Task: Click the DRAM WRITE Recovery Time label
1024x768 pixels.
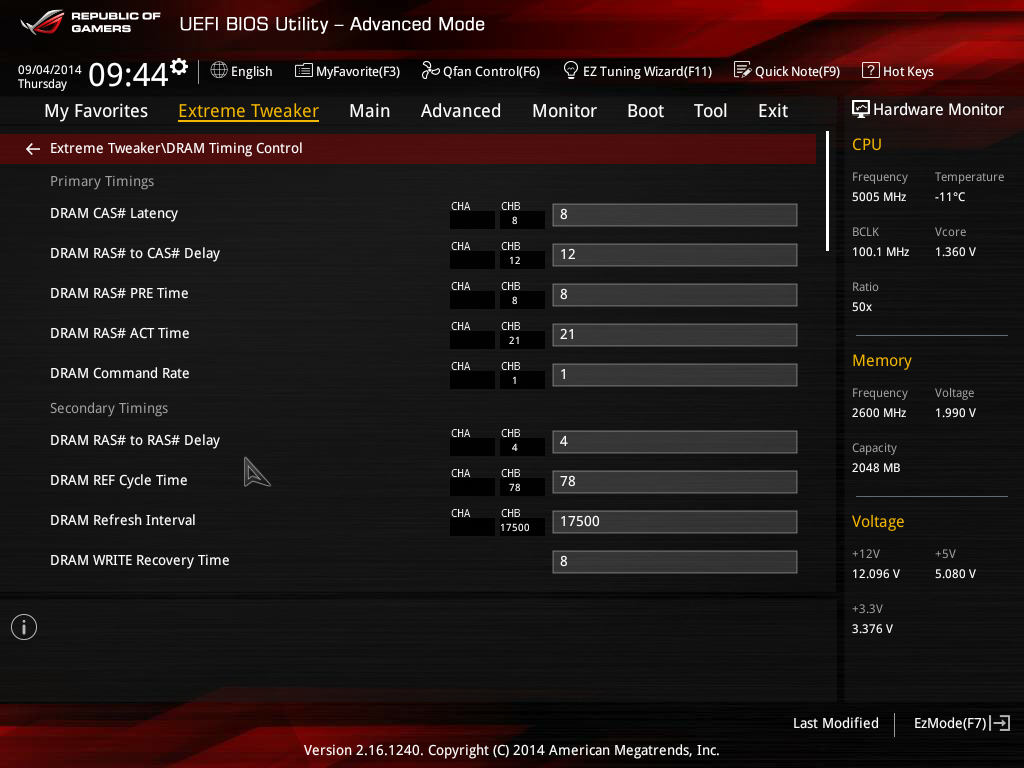Action: 140,560
